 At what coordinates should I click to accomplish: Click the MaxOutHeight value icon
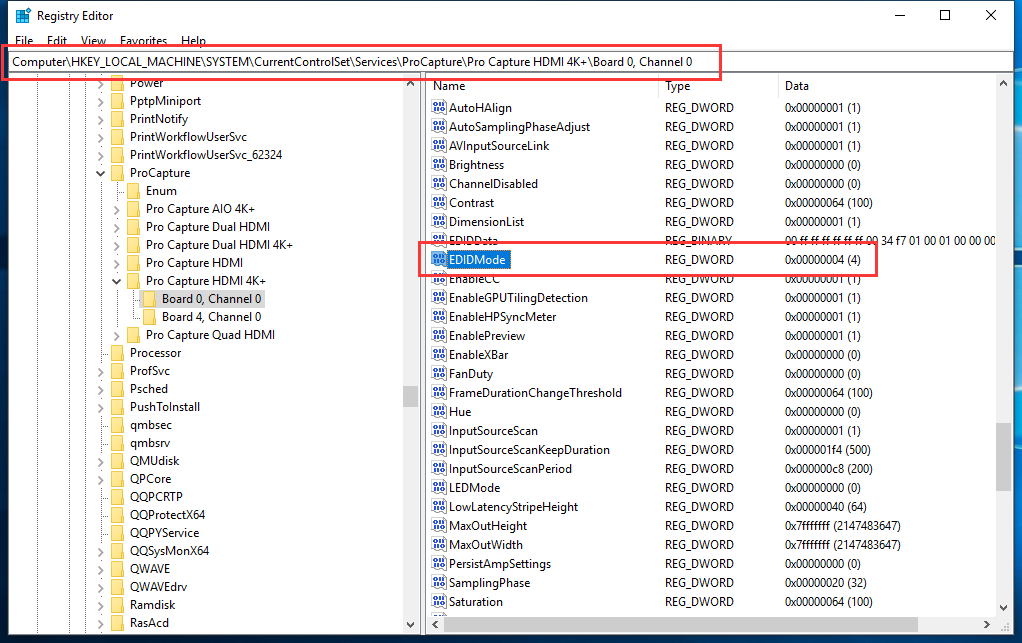tap(439, 525)
